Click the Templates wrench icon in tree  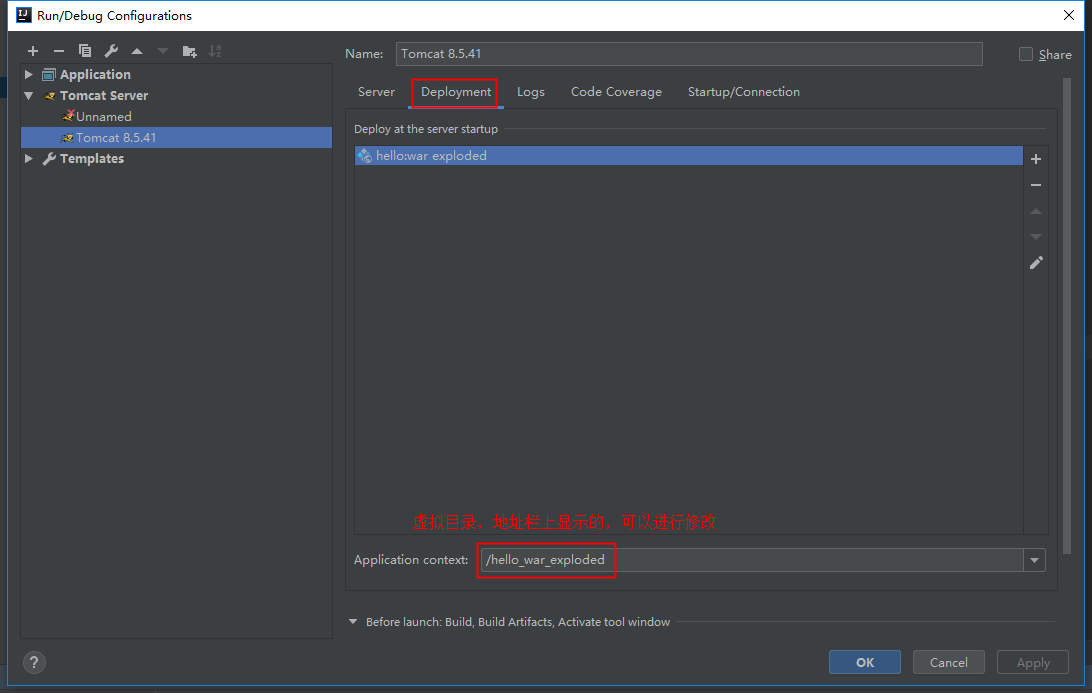[49, 159]
